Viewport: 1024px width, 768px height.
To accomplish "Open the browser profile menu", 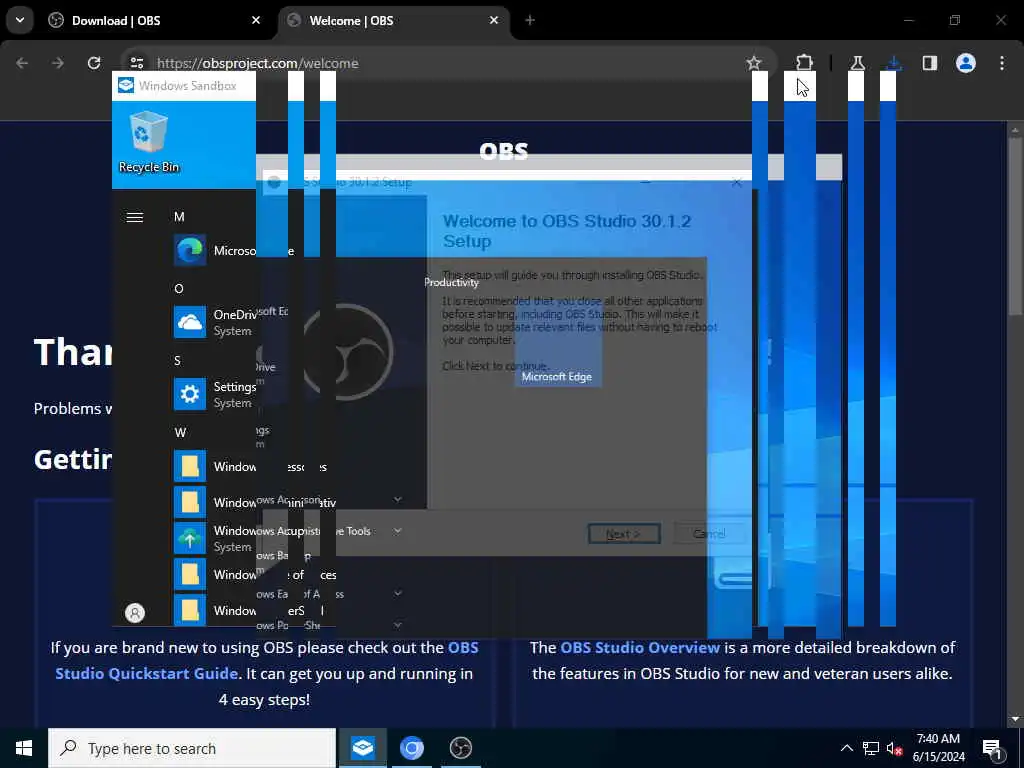I will tap(966, 63).
